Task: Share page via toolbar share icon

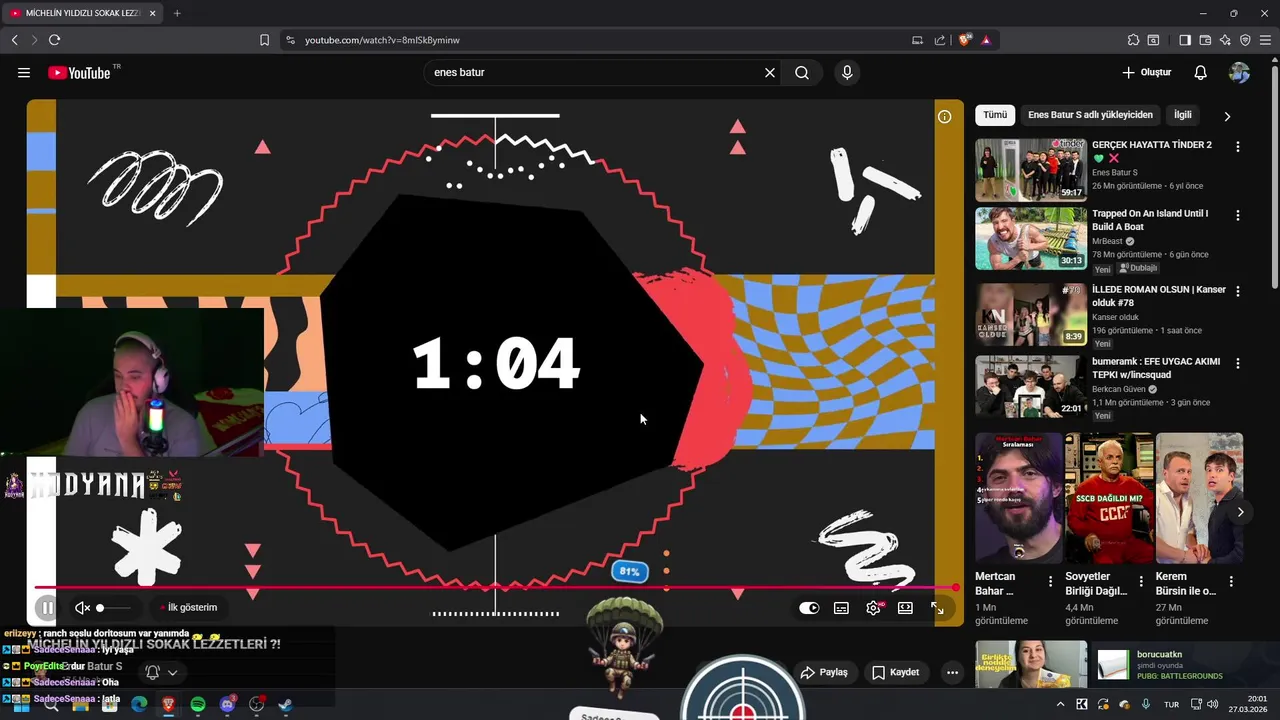Action: click(940, 40)
